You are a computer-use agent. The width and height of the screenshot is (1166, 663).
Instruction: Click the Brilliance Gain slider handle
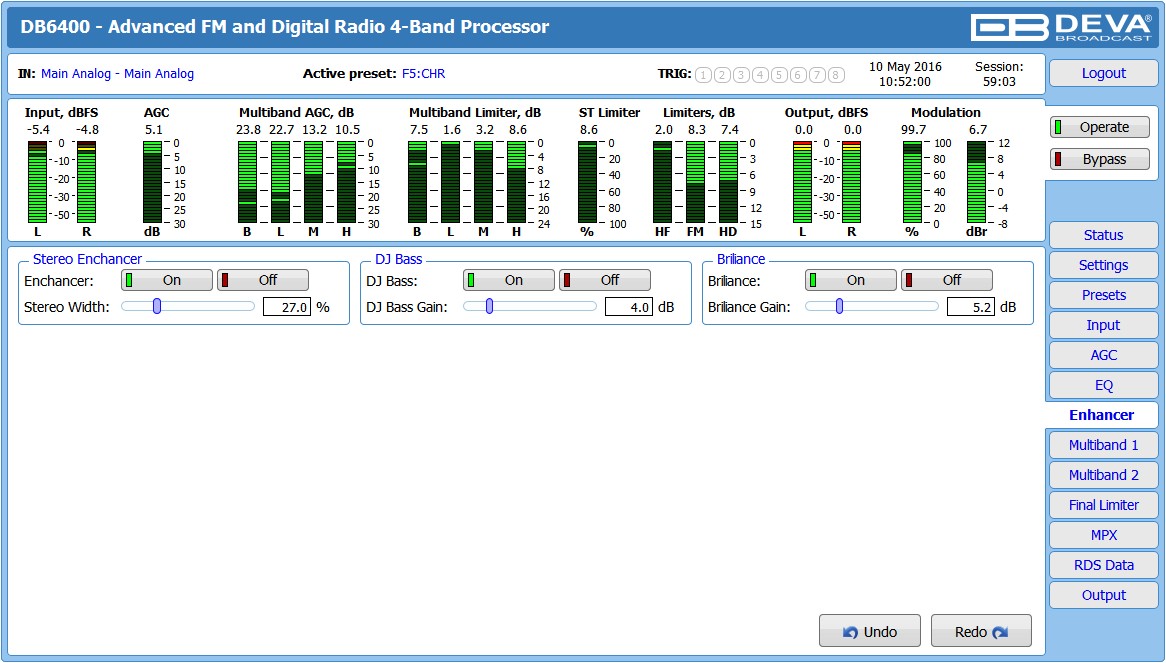click(840, 306)
